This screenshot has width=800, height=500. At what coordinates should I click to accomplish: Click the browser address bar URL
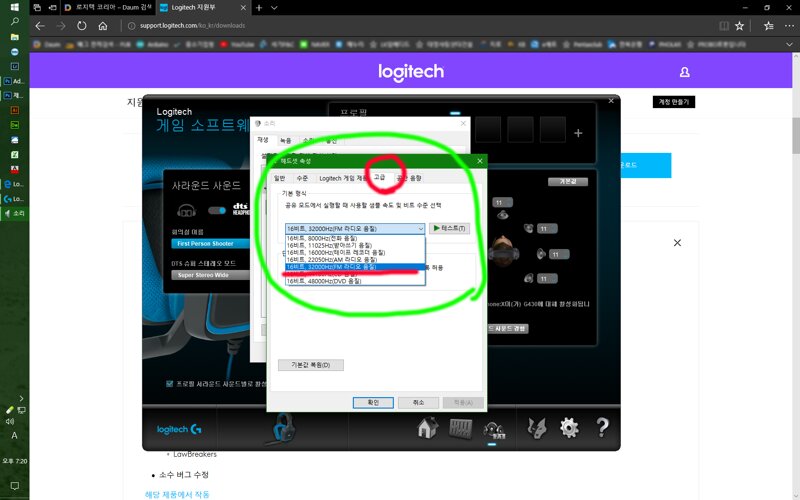click(x=193, y=26)
